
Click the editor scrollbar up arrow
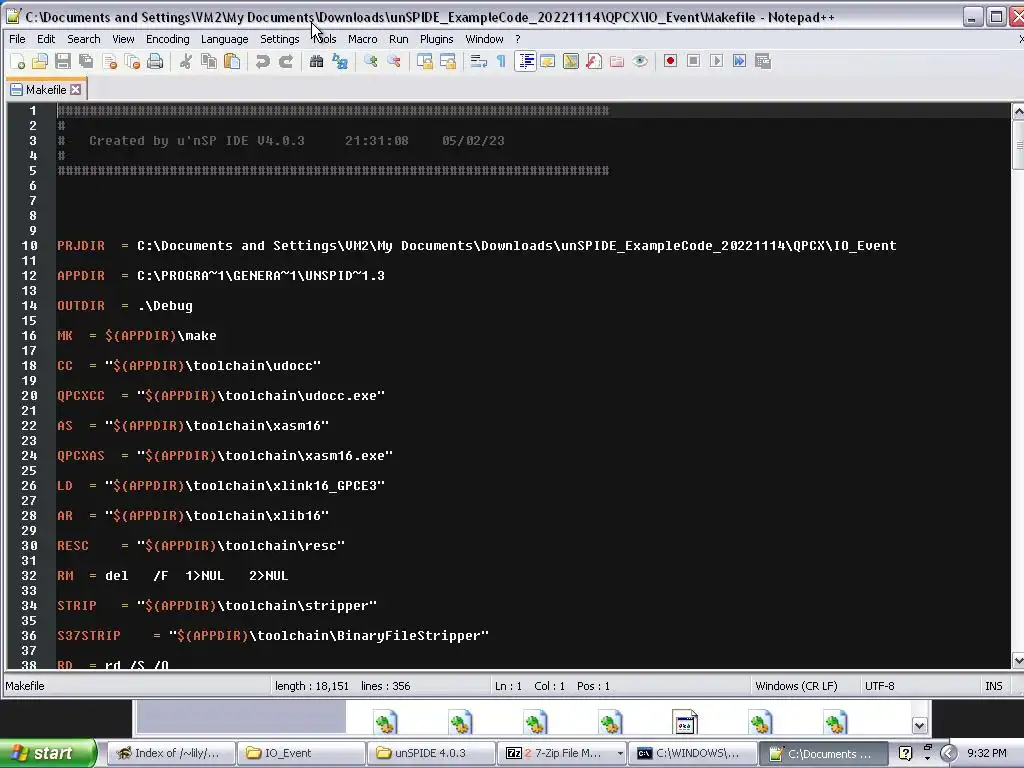click(1017, 112)
